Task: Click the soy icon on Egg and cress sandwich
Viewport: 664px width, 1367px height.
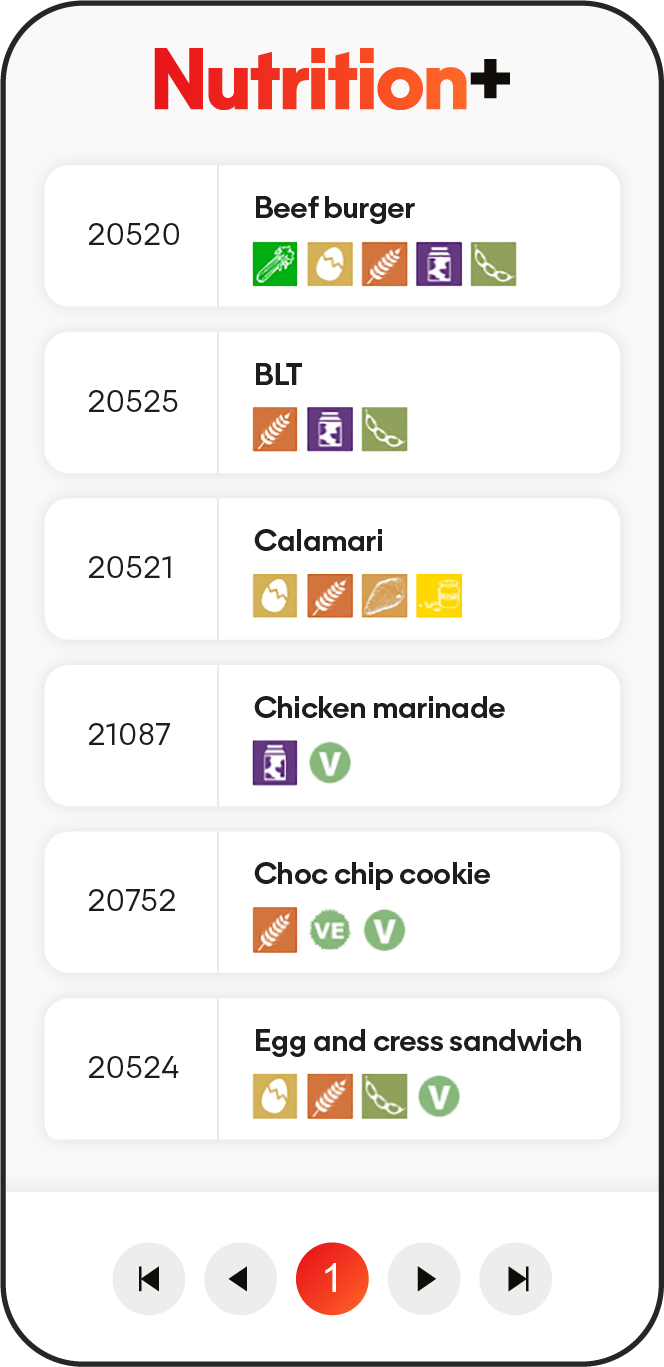Action: click(384, 1097)
